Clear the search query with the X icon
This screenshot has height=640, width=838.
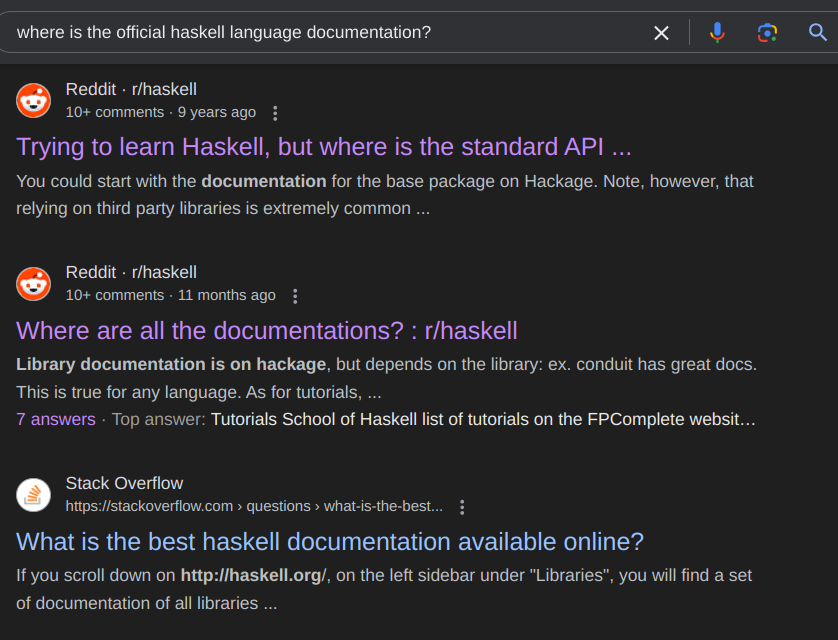661,33
